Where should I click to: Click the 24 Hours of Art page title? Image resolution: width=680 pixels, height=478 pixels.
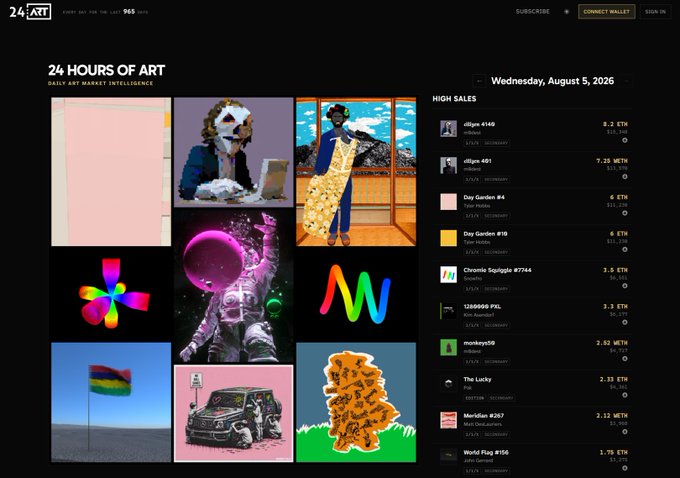coord(107,70)
